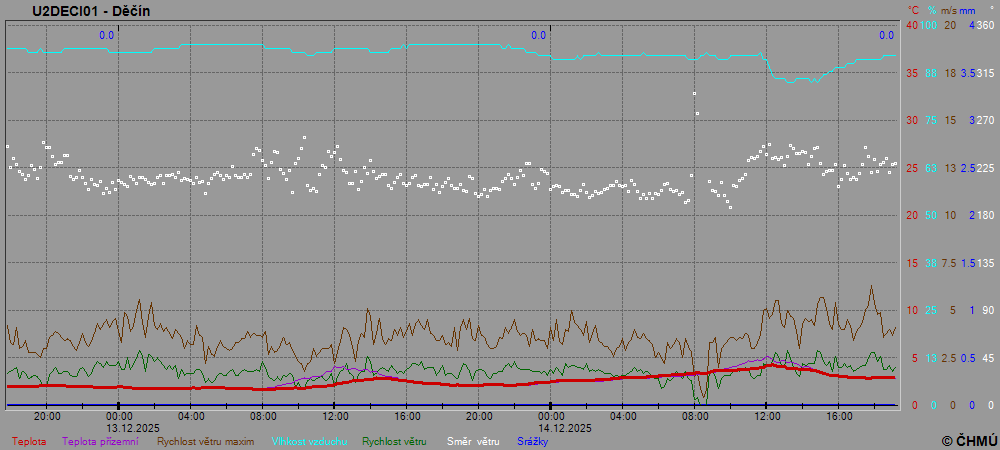Click the green Rychlost větru legend entry

pos(394,440)
